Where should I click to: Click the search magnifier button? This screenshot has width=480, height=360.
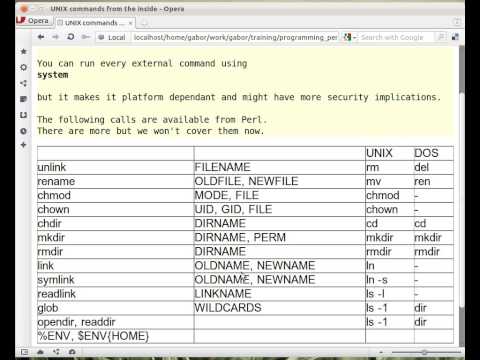(441, 37)
